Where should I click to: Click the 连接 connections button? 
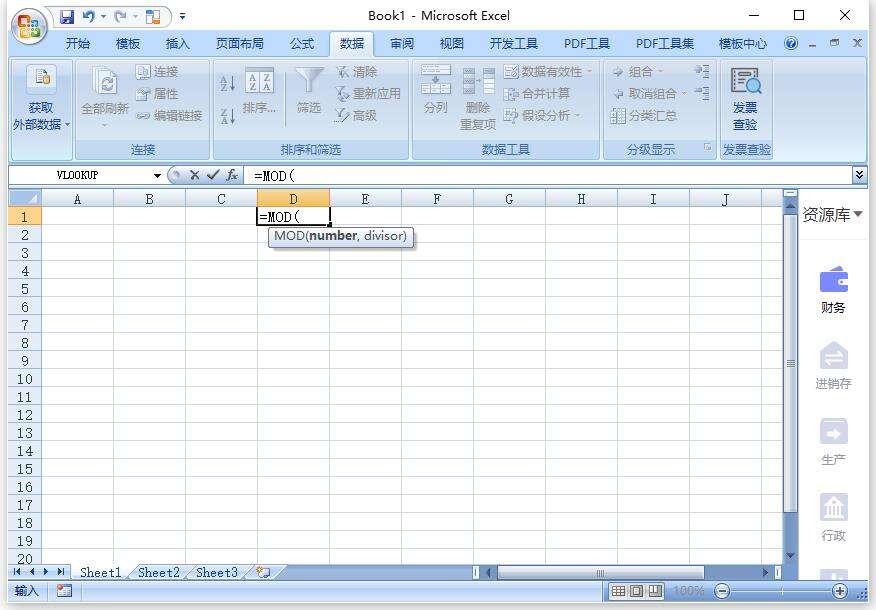point(157,72)
